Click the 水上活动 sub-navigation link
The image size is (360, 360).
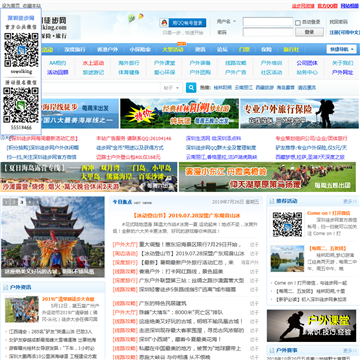click(x=93, y=63)
